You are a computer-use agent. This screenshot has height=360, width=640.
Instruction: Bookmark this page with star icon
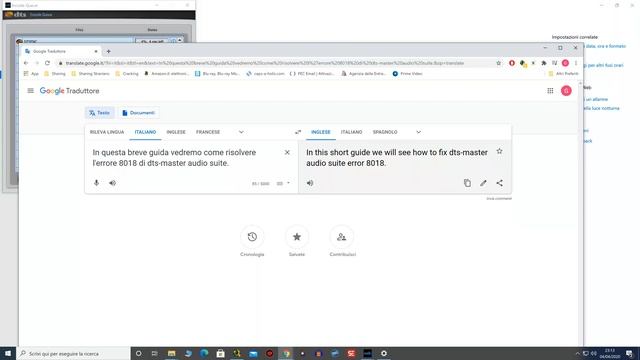[x=498, y=63]
